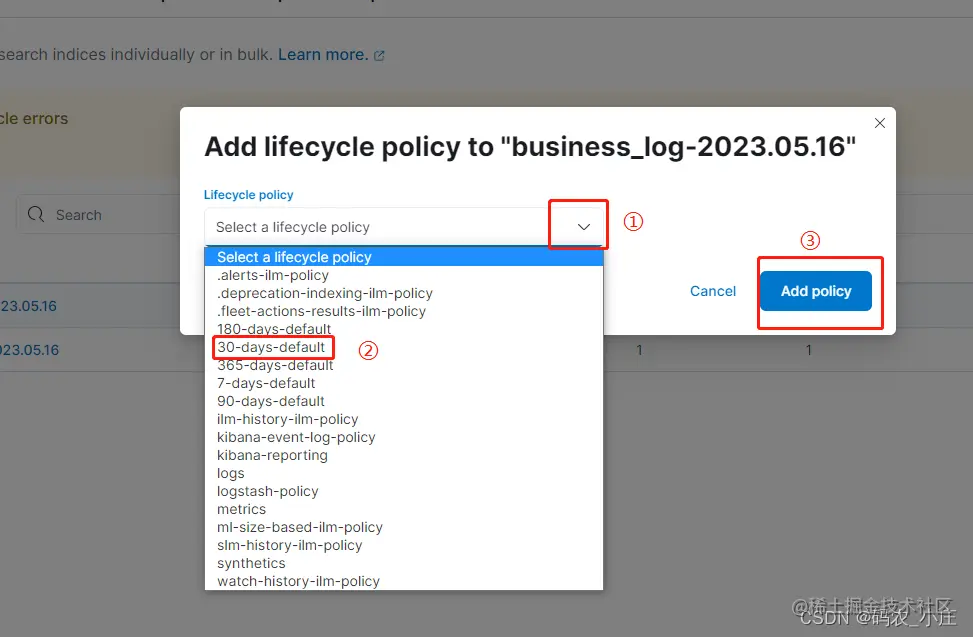
Task: Open the Learn more link
Action: click(x=323, y=55)
